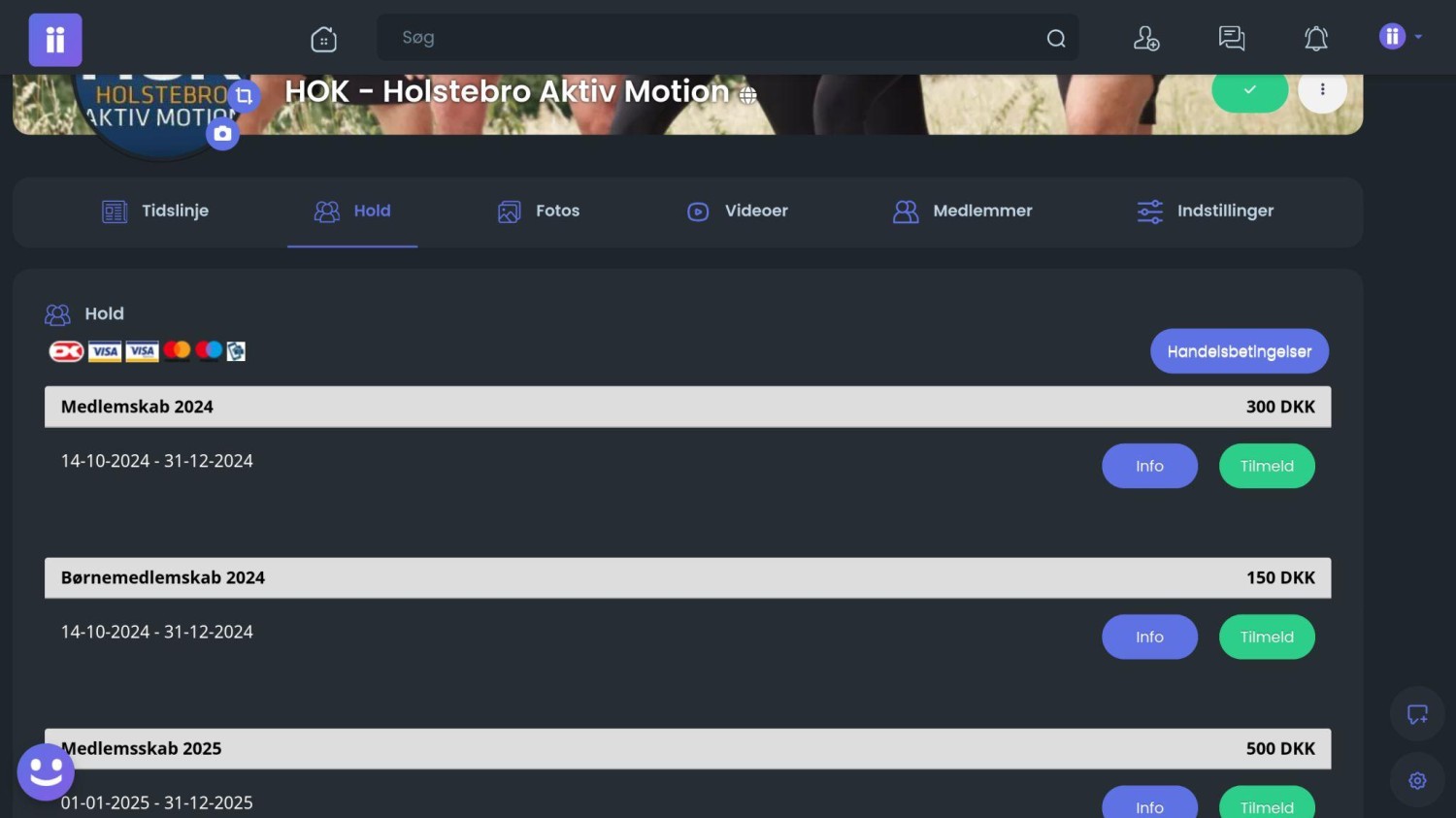Click the 500 DKK price
This screenshot has width=1456, height=818.
pyautogui.click(x=1280, y=748)
